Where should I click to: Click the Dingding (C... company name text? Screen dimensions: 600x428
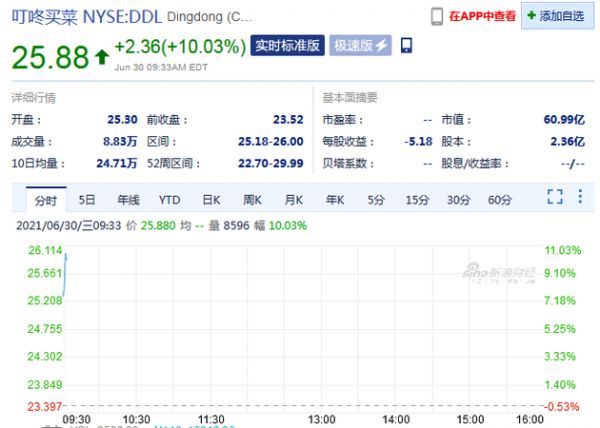click(210, 17)
